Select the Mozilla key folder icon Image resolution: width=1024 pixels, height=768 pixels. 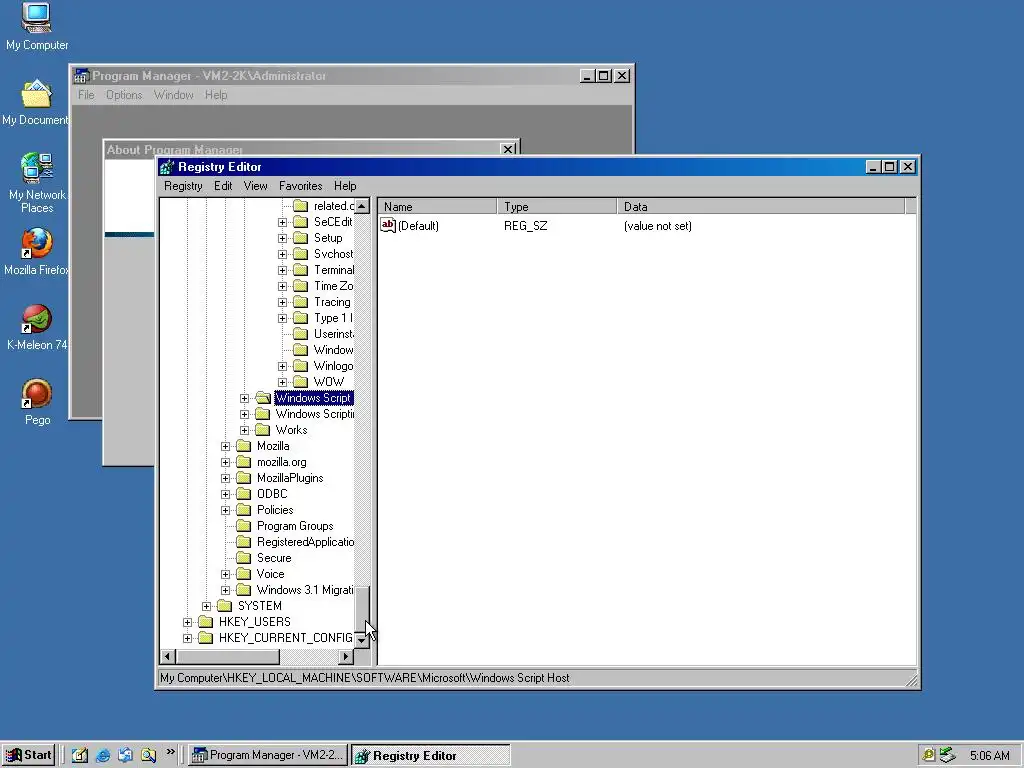pyautogui.click(x=244, y=446)
